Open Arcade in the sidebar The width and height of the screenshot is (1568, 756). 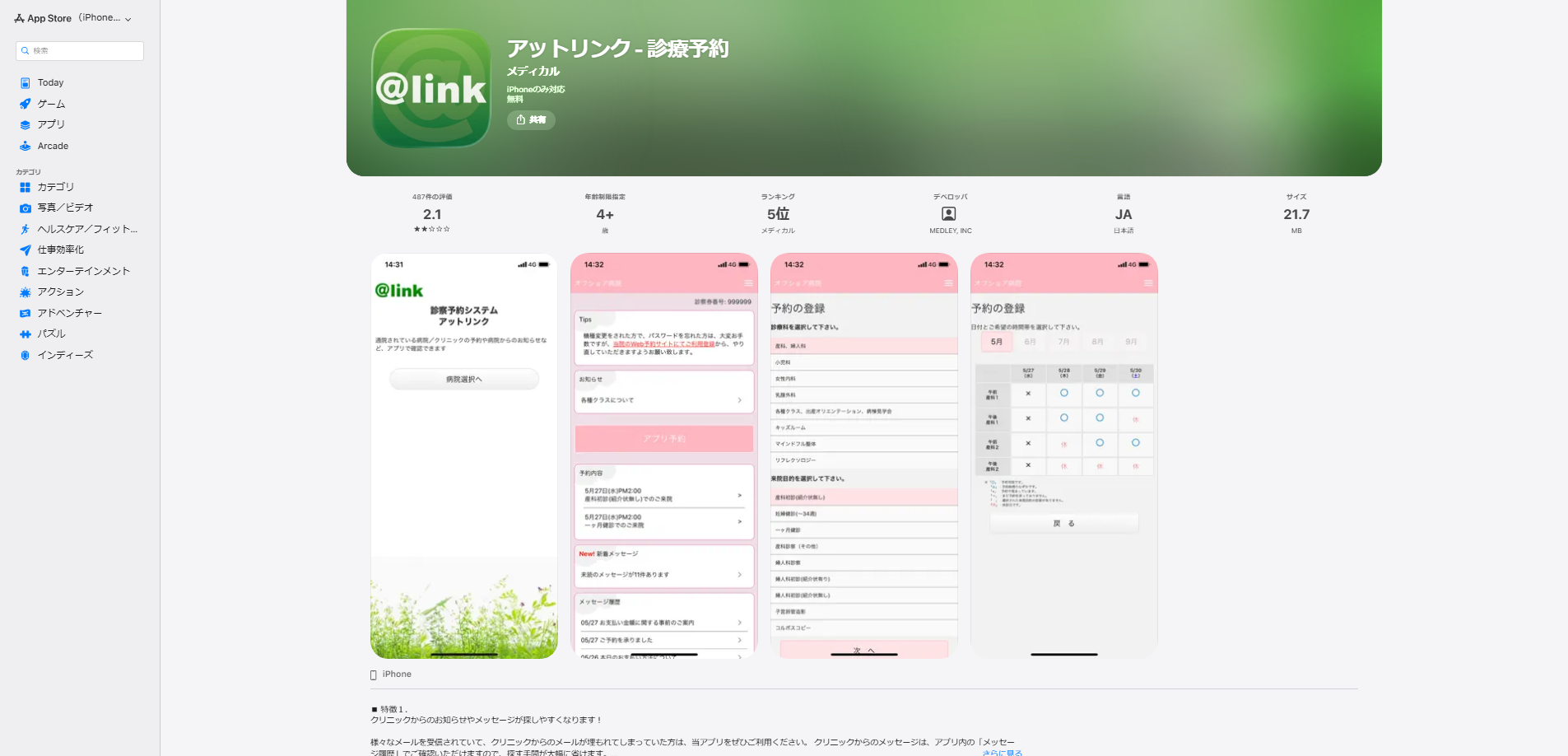coord(80,146)
